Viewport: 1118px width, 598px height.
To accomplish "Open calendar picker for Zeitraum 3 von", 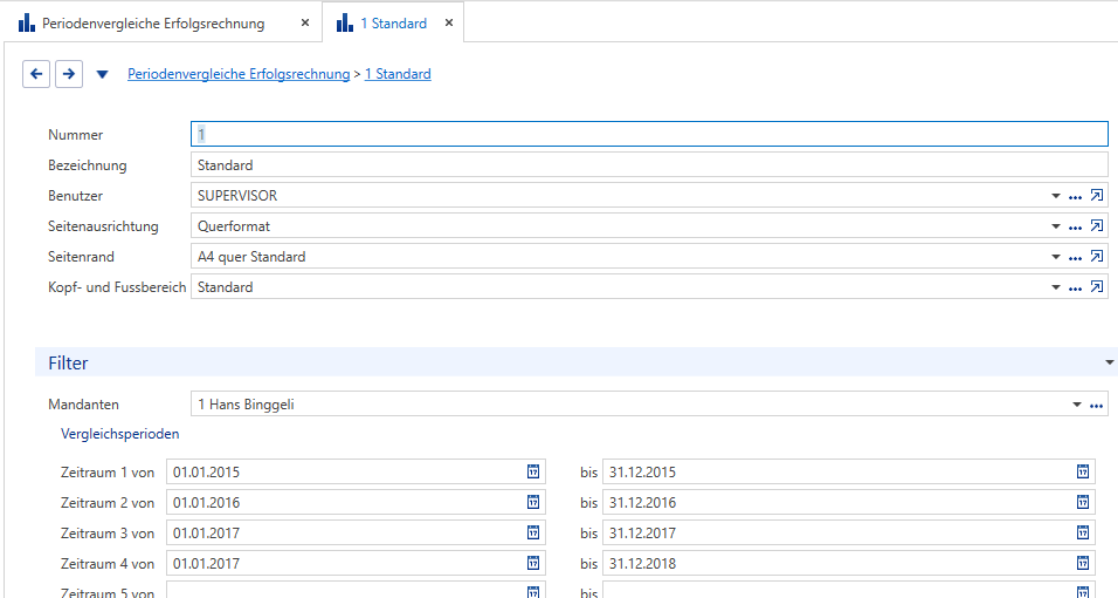I will [x=533, y=533].
